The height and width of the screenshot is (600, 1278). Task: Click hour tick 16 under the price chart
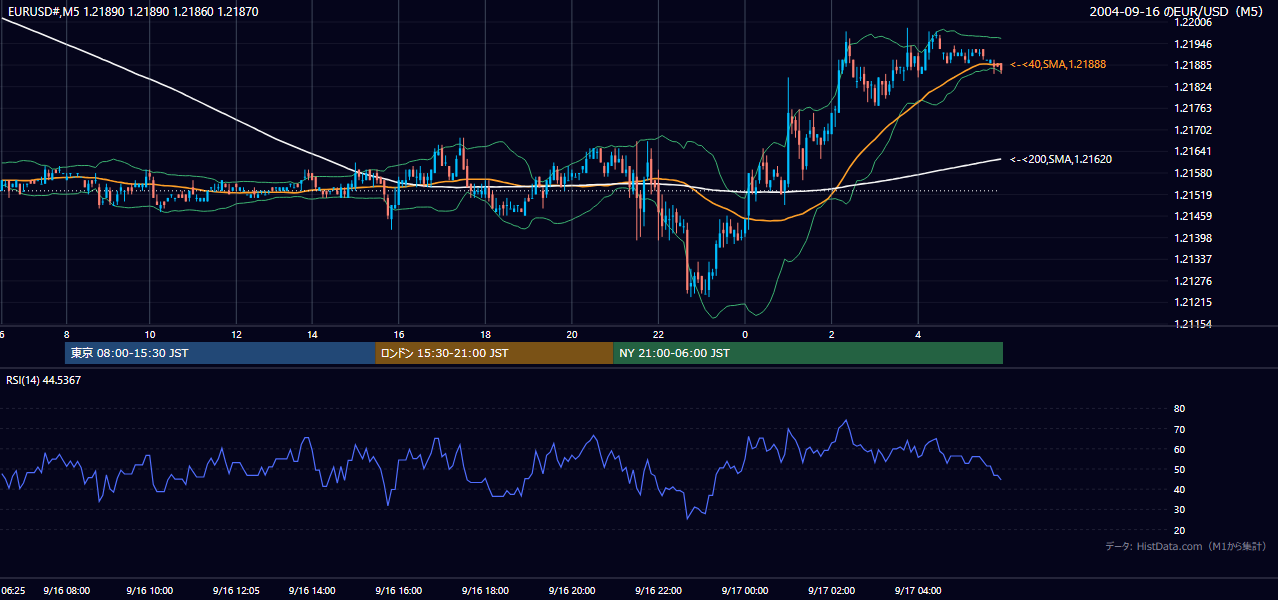[x=399, y=334]
